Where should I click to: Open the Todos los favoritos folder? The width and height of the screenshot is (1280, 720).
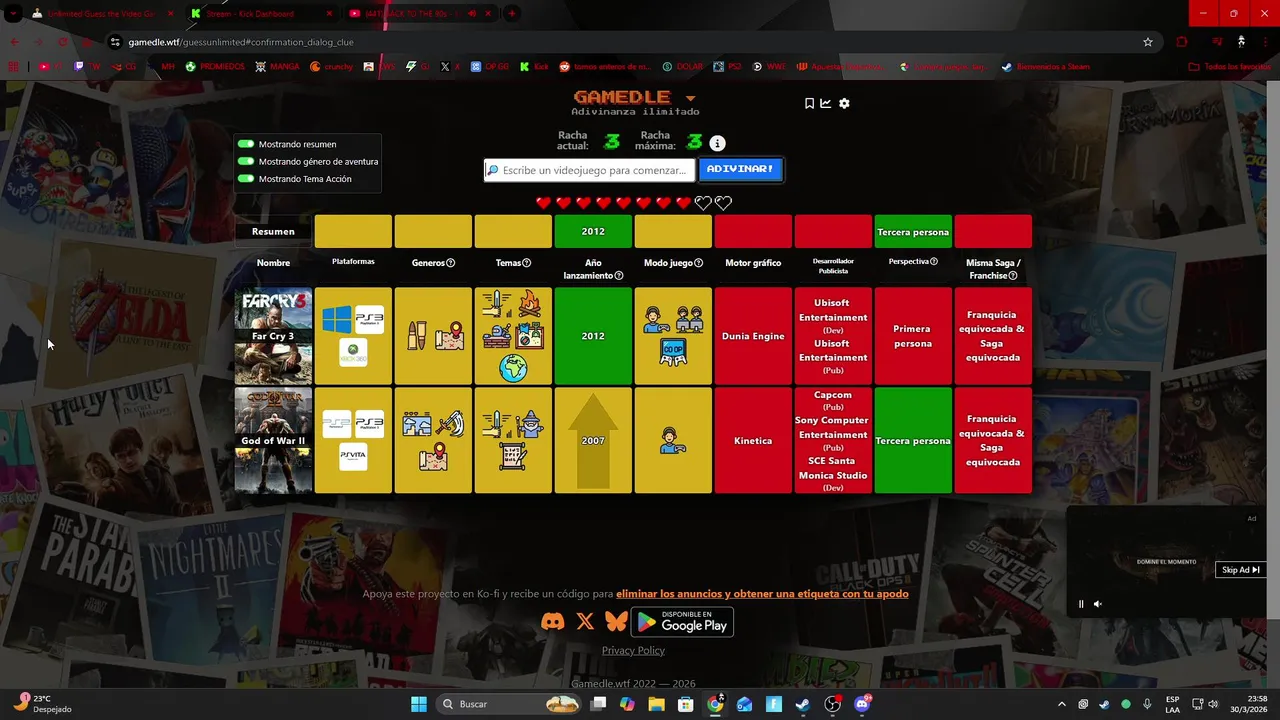click(1229, 67)
